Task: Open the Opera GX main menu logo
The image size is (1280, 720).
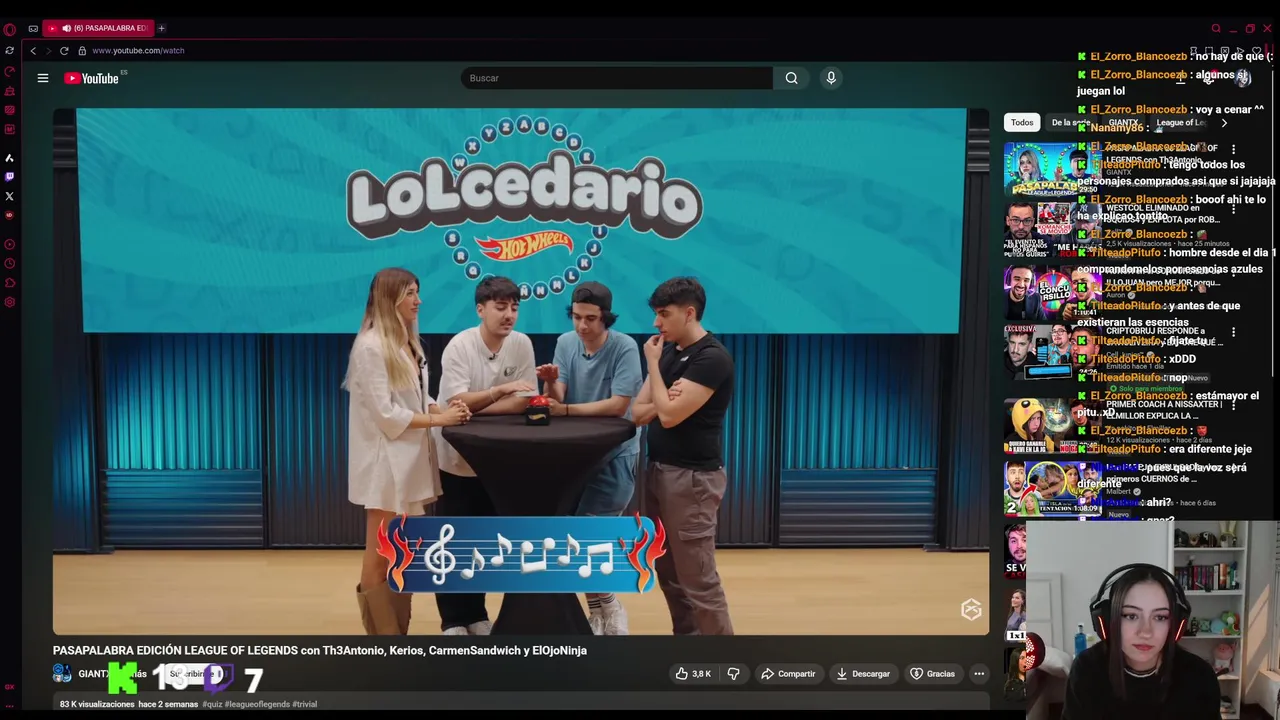Action: [9, 29]
